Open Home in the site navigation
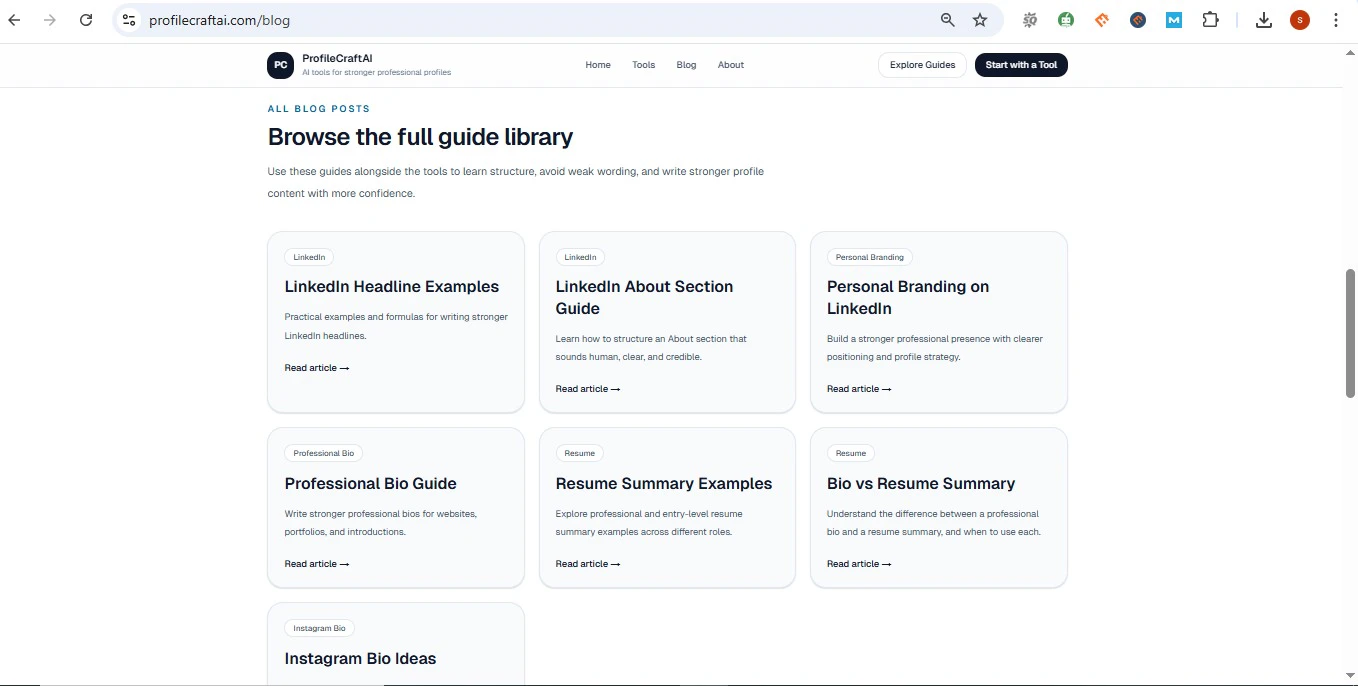 [598, 65]
